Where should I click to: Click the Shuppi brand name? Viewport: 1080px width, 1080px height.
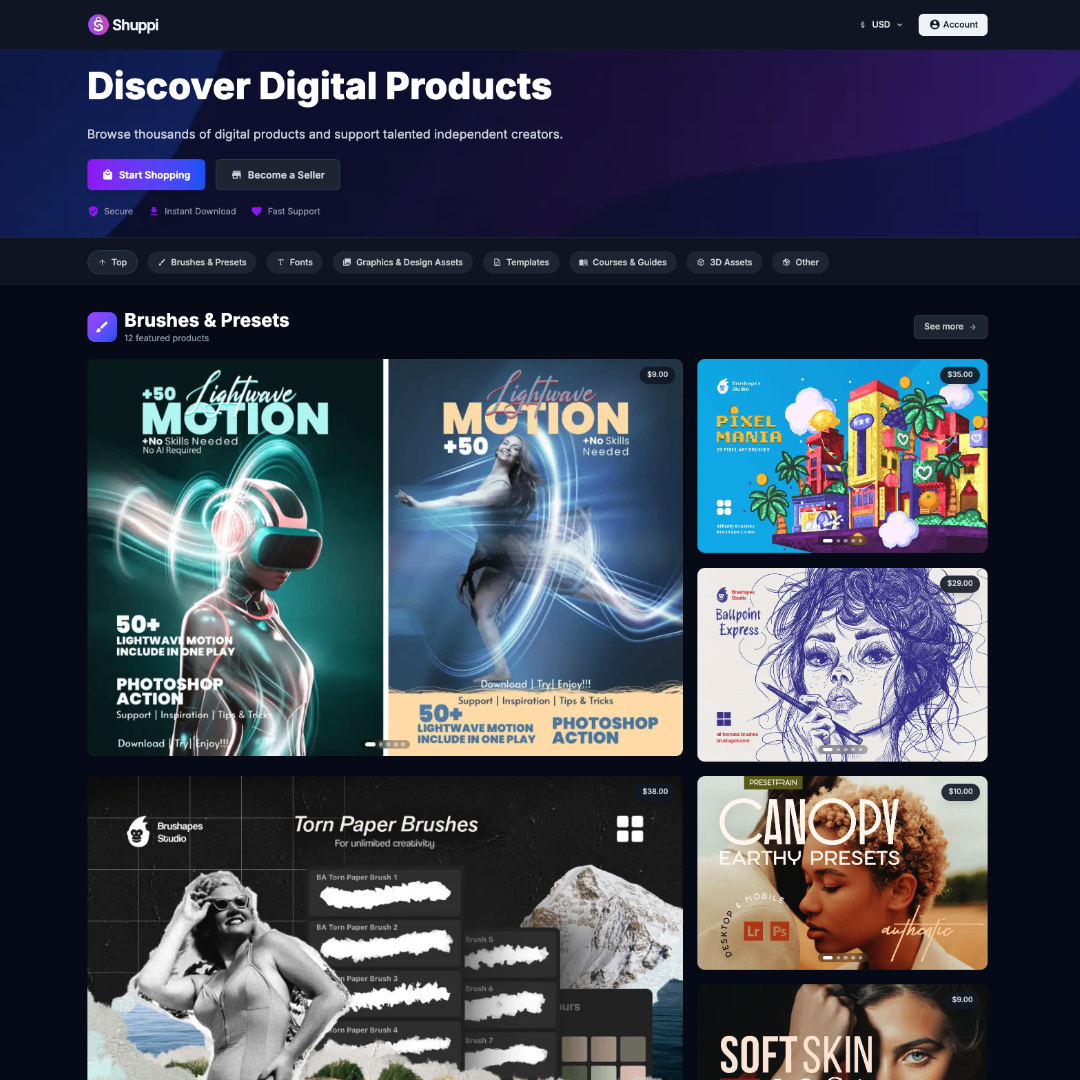135,25
